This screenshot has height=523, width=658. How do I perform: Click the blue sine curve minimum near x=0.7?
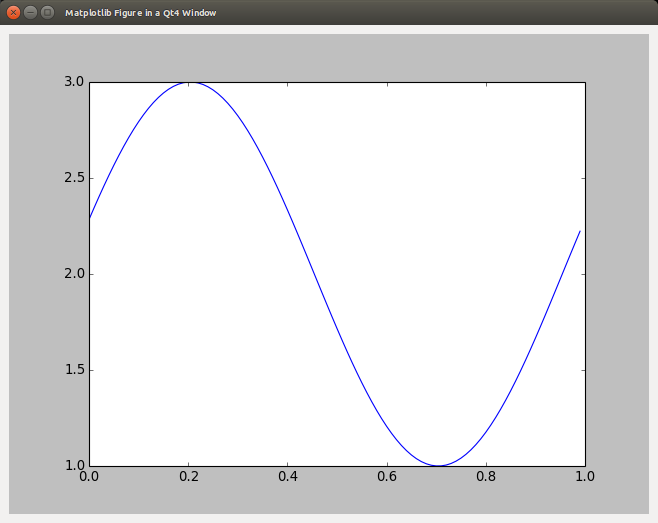pyautogui.click(x=438, y=465)
